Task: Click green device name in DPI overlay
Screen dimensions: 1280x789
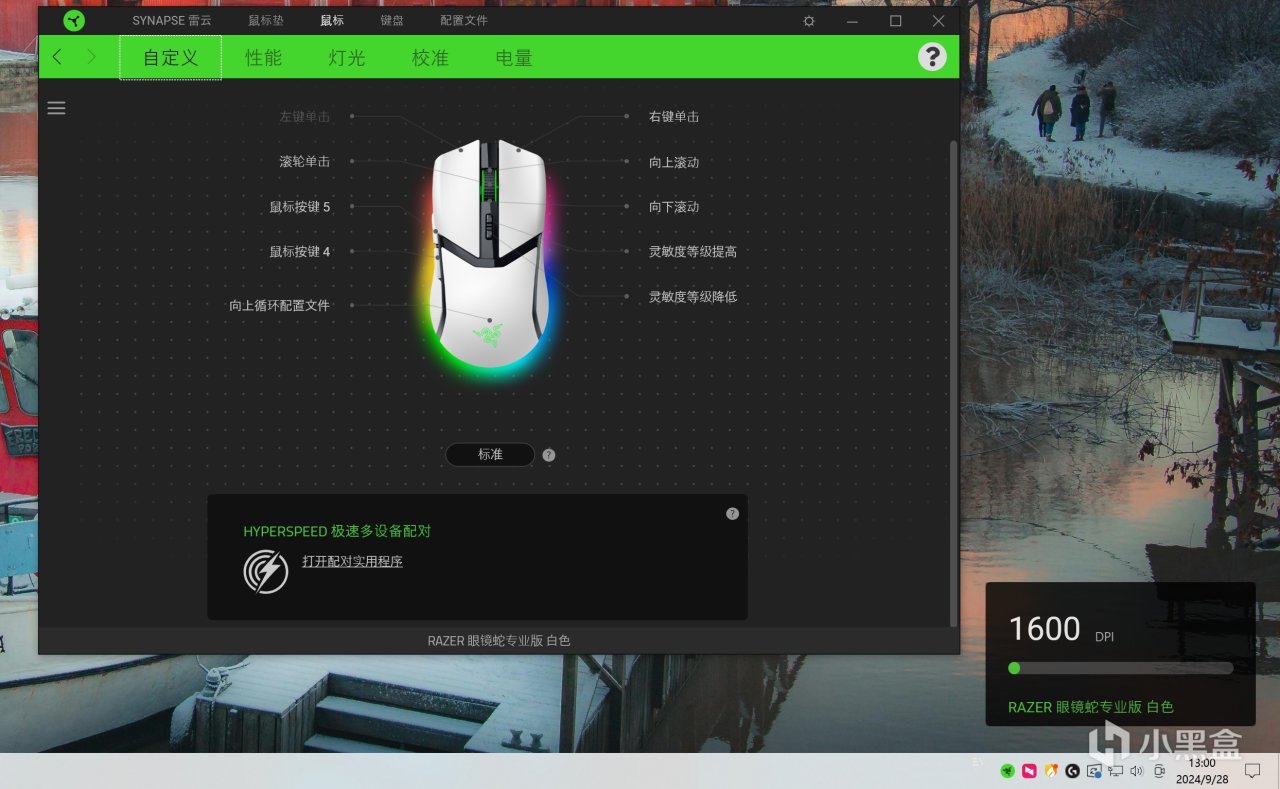Action: 1091,707
